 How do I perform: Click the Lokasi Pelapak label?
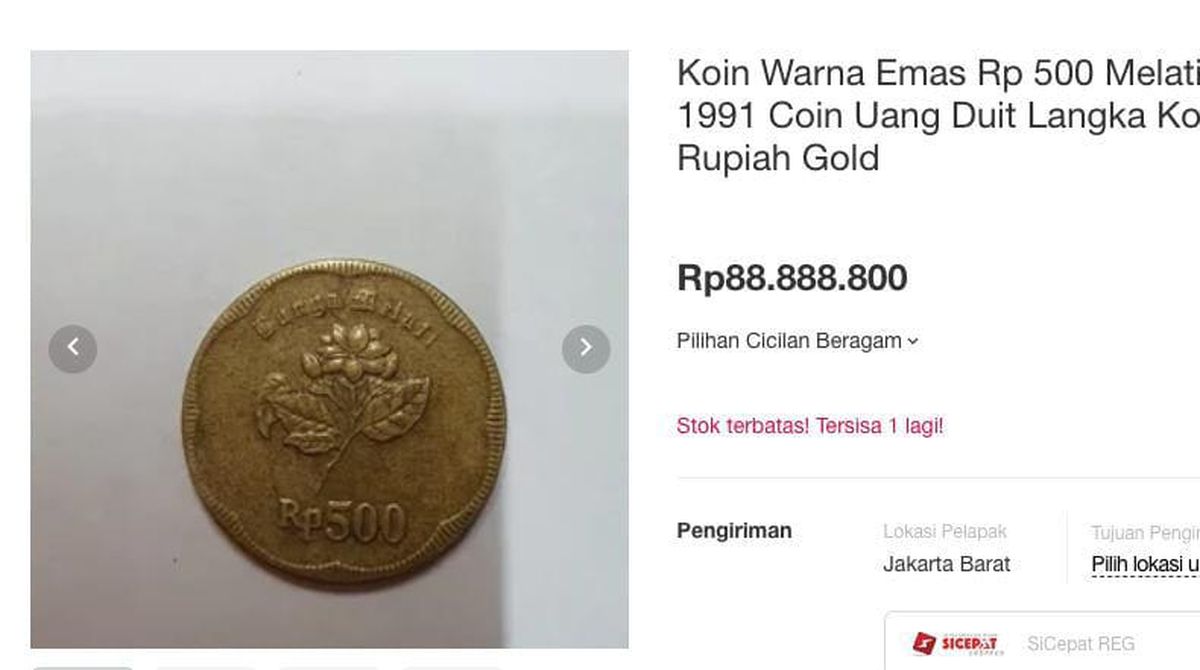click(x=945, y=532)
